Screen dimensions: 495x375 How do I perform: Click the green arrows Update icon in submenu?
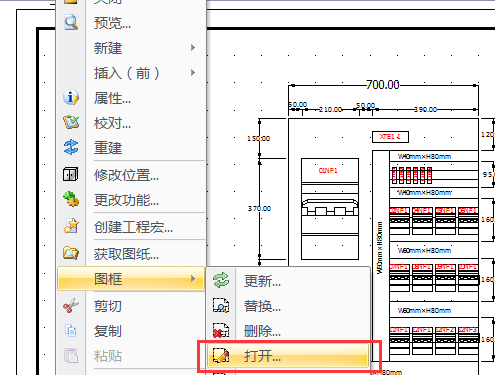tap(221, 280)
